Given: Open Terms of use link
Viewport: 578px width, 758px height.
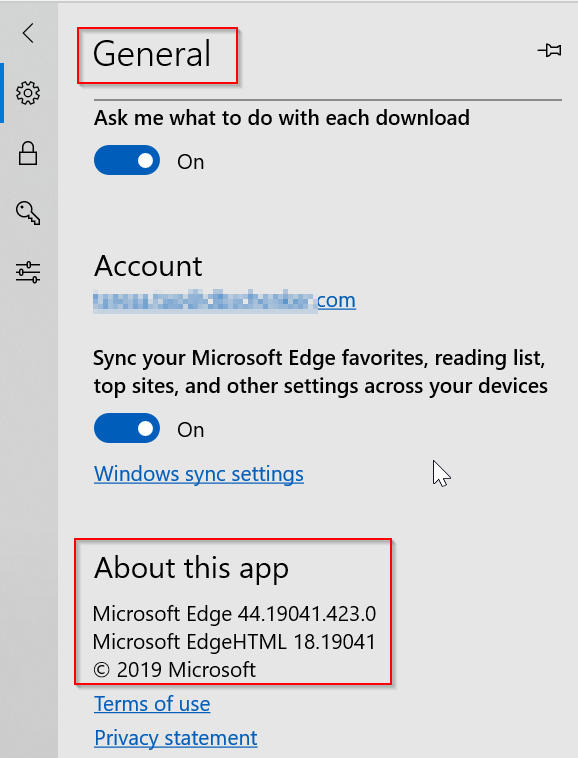Looking at the screenshot, I should pyautogui.click(x=152, y=704).
